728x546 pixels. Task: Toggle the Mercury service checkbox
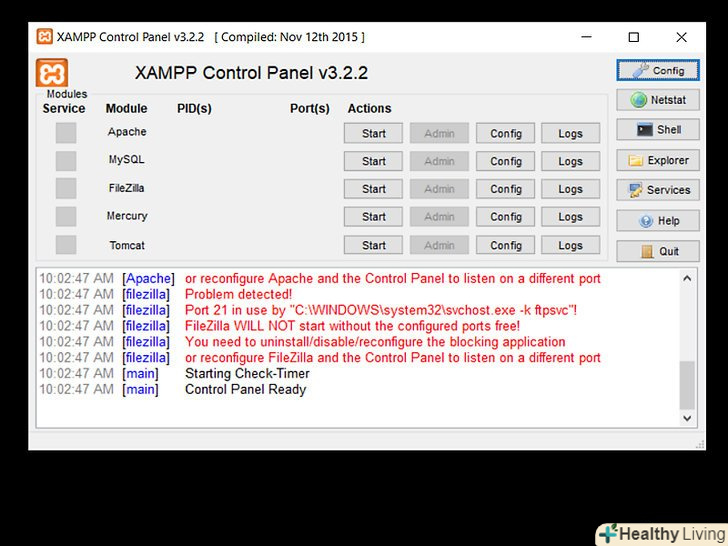66,216
